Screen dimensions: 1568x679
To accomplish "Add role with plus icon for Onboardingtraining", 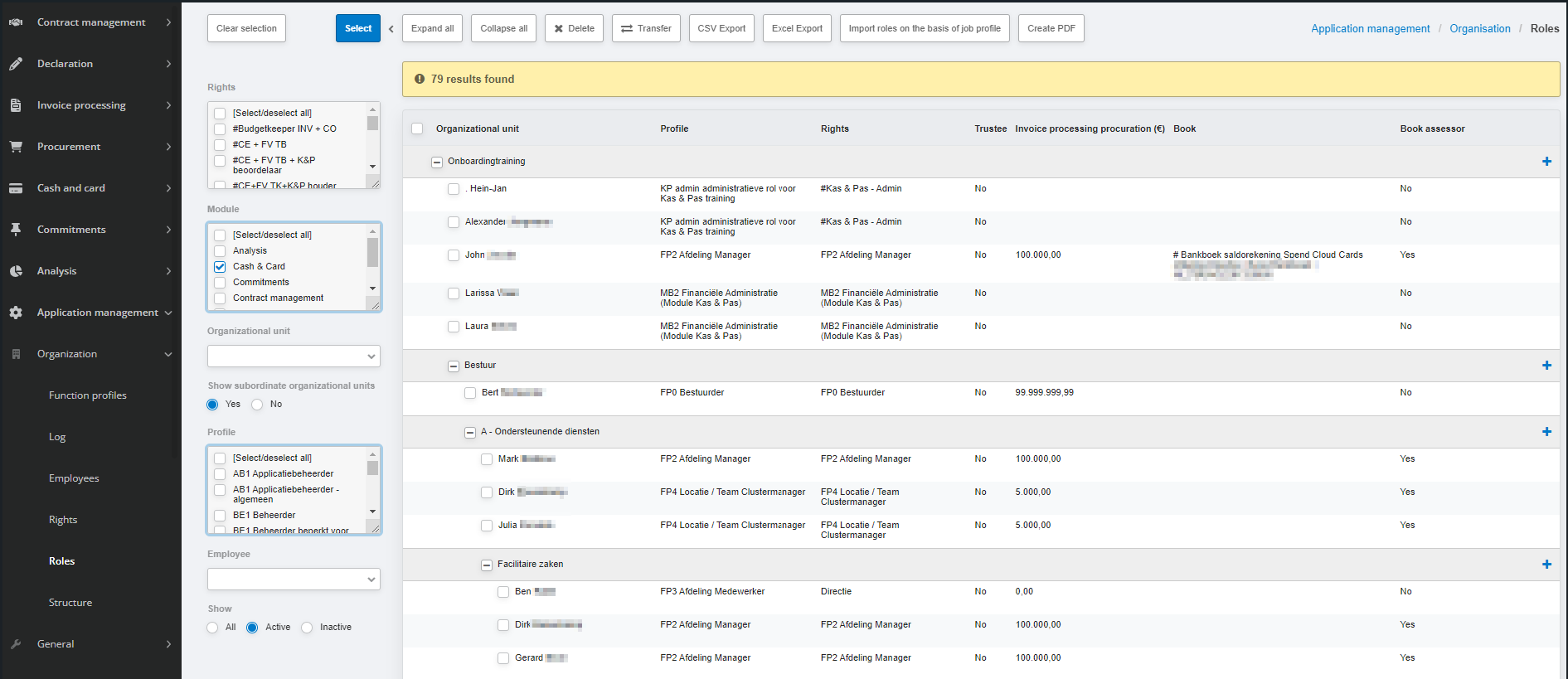I will click(x=1546, y=162).
